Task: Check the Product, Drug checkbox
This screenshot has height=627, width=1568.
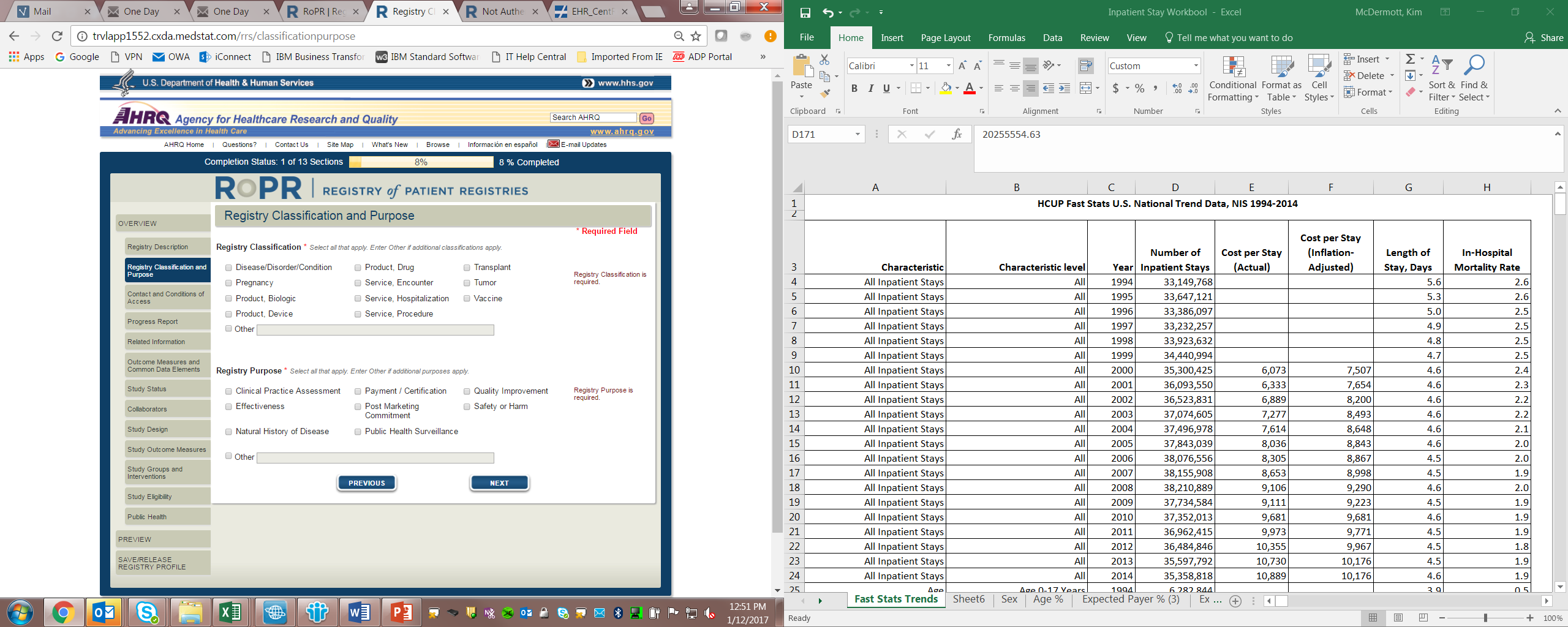Action: [358, 268]
